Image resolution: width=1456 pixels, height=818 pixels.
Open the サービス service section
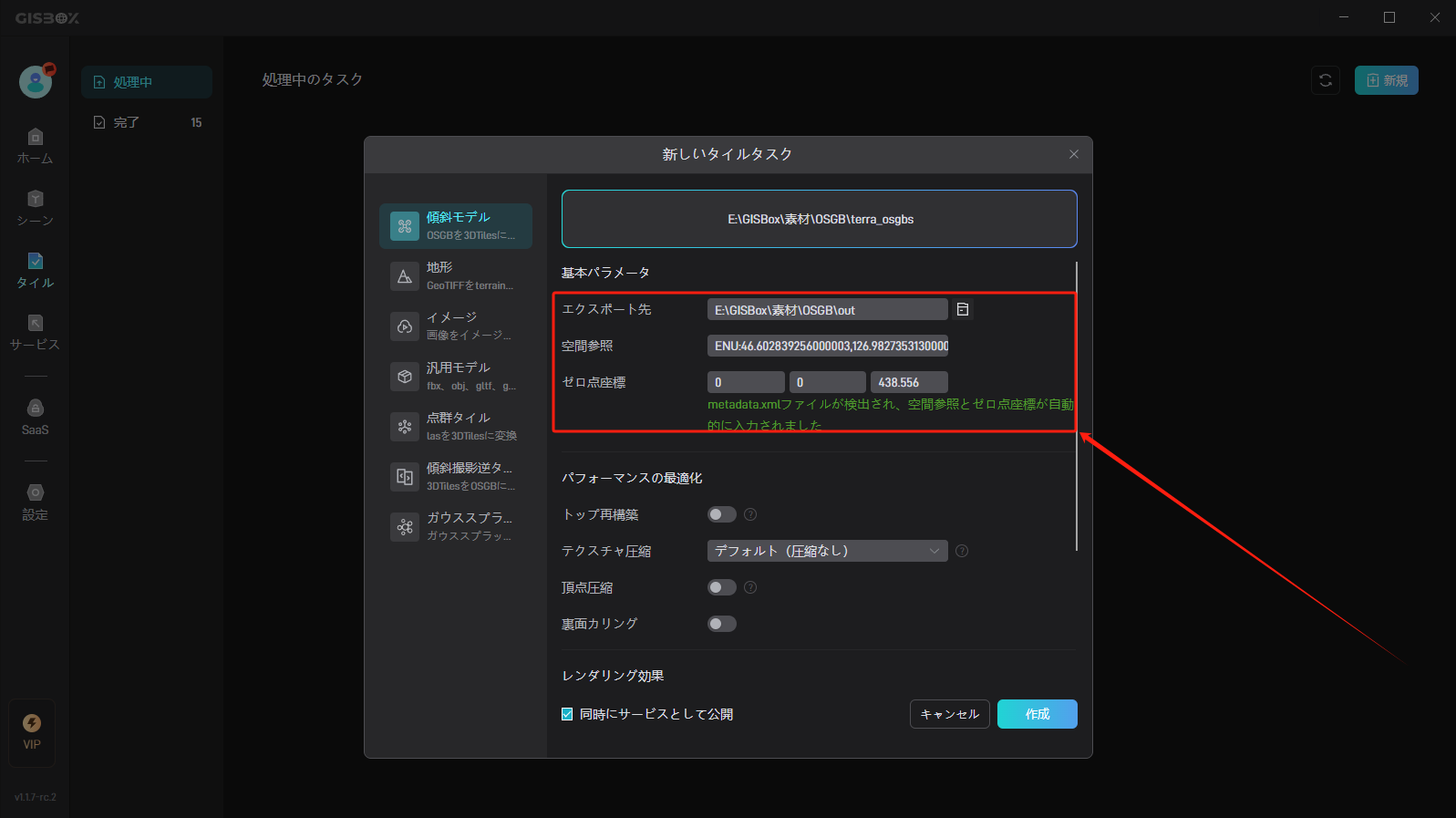click(35, 332)
